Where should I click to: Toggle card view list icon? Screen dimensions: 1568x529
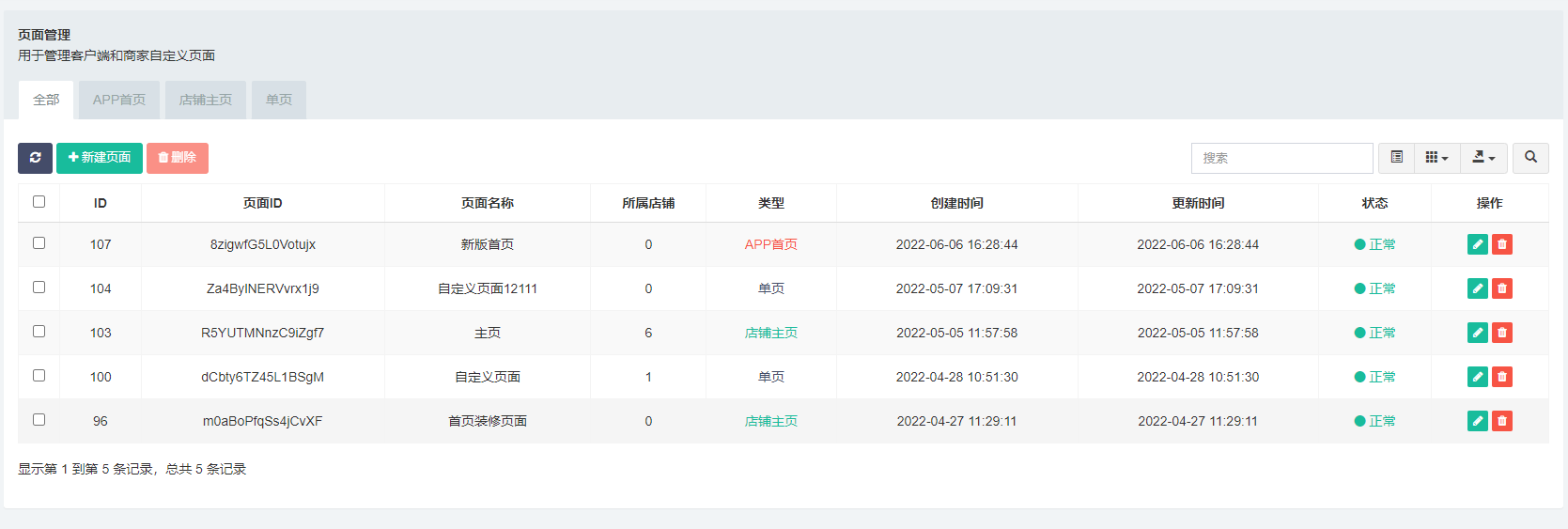click(1396, 158)
